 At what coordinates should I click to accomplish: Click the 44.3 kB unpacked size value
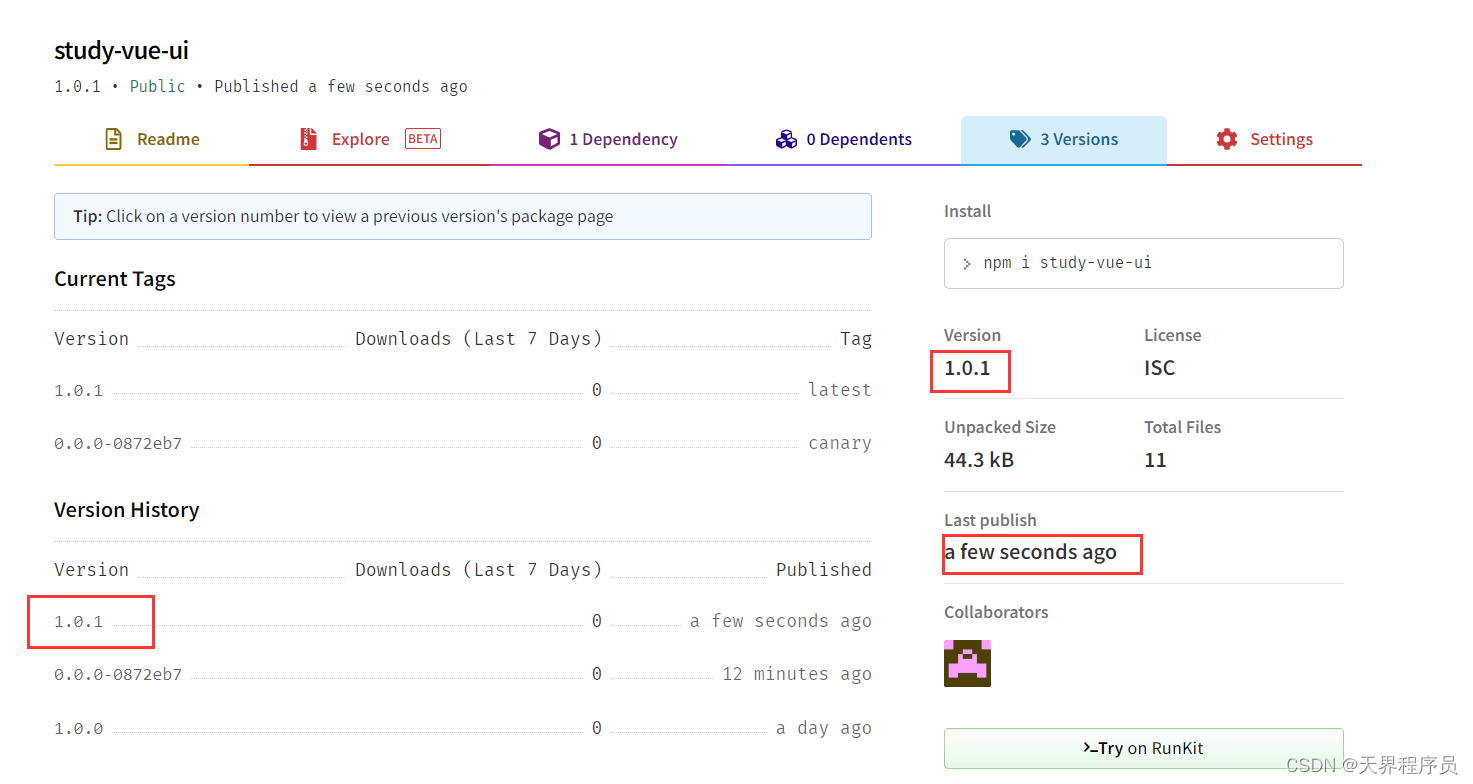[979, 460]
